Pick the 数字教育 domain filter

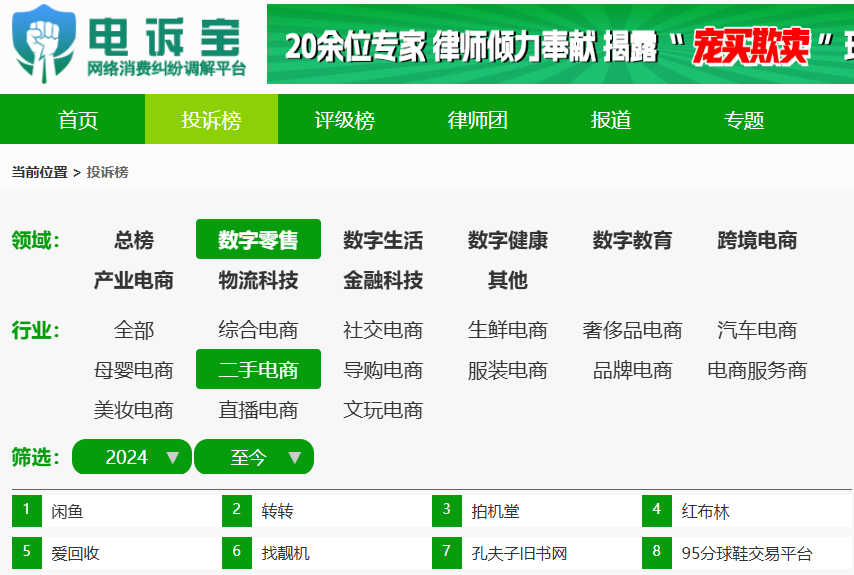pos(632,240)
